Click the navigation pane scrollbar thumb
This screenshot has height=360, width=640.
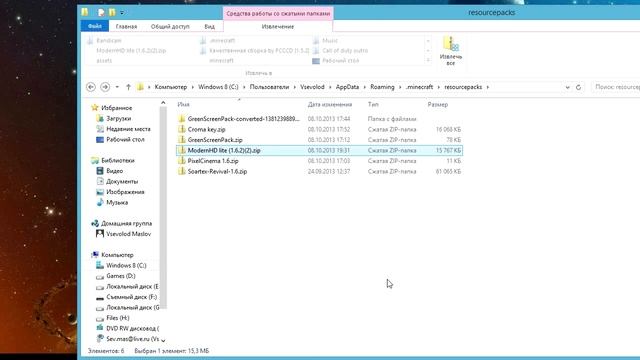pos(163,207)
